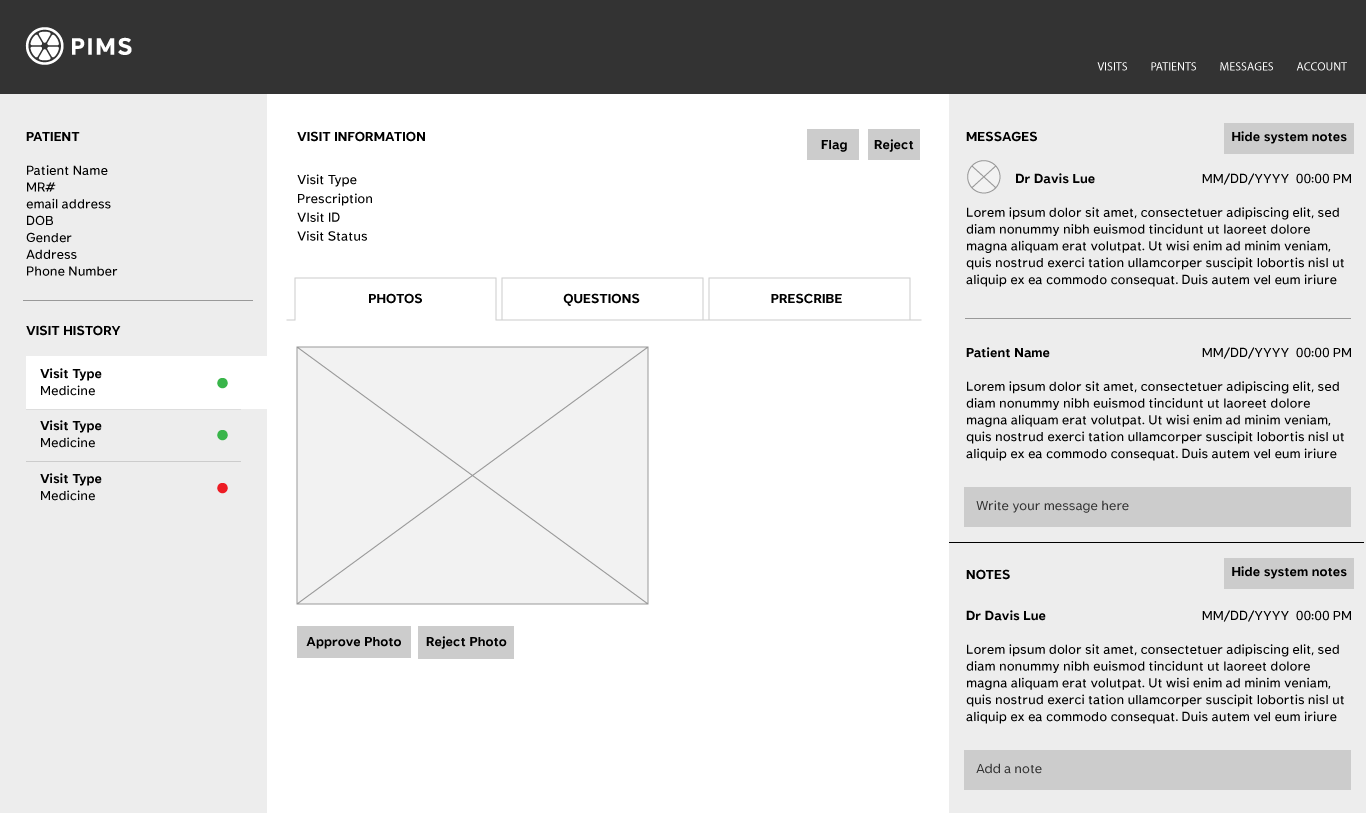Image resolution: width=1366 pixels, height=813 pixels.
Task: Hide system notes in the Messages panel
Action: [x=1288, y=137]
